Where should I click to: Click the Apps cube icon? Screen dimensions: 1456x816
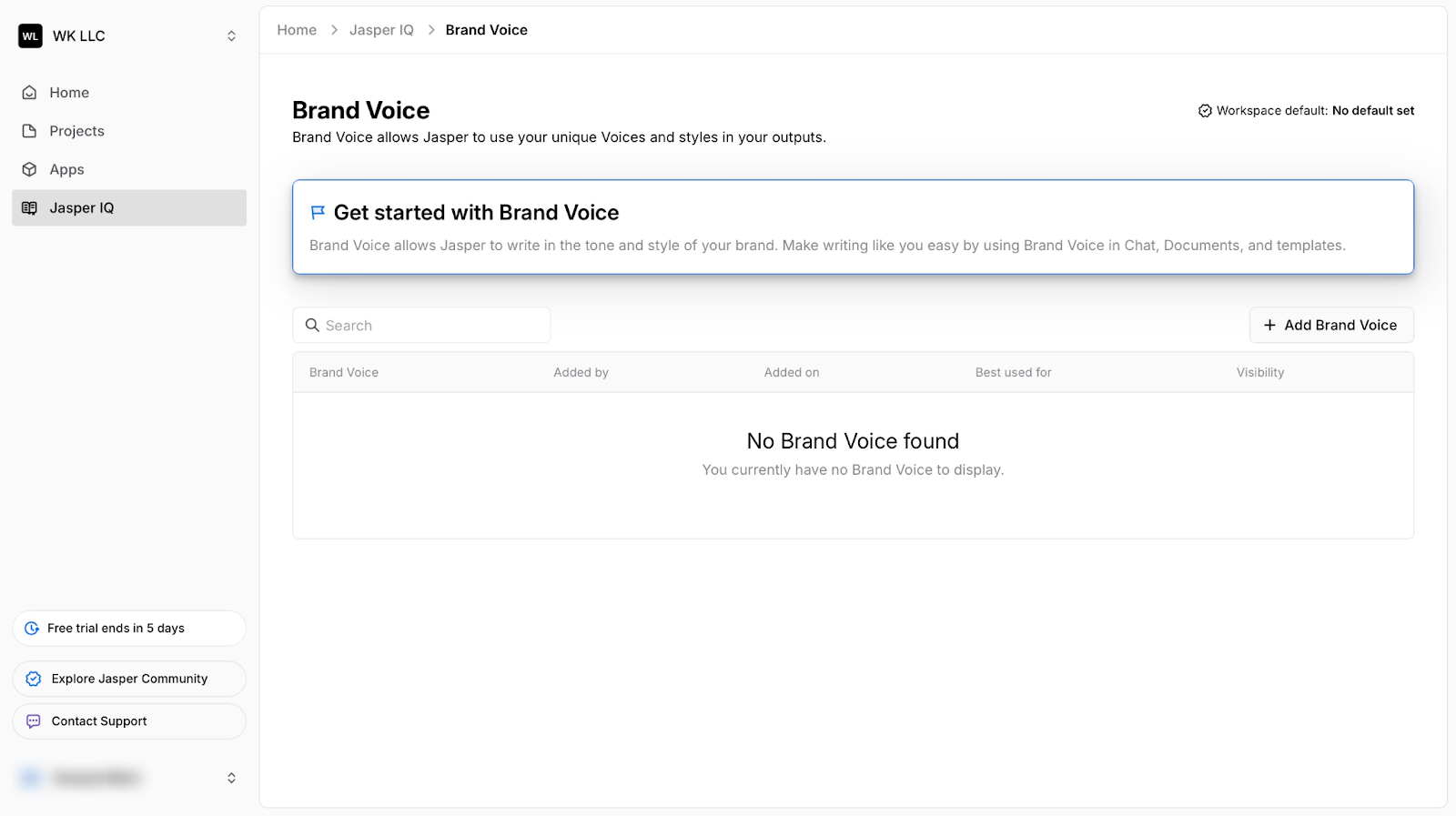(30, 169)
